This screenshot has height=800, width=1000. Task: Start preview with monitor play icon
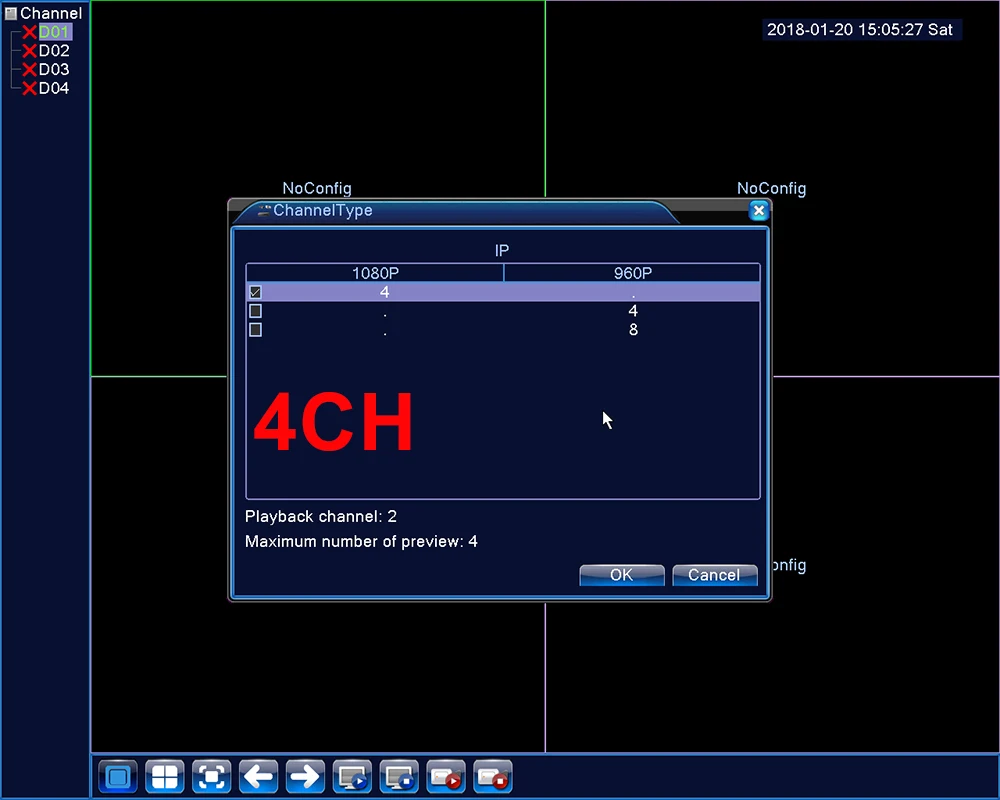(352, 776)
